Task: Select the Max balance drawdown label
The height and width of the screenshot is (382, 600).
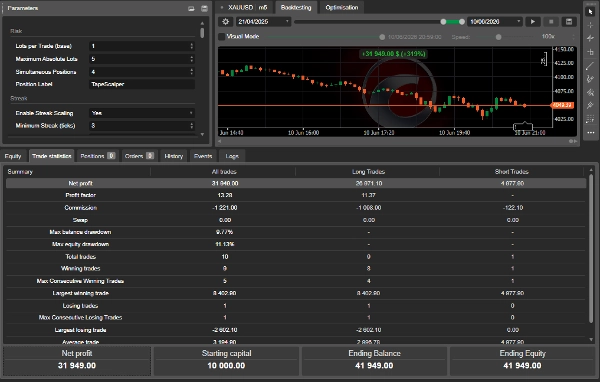Action: [x=80, y=232]
